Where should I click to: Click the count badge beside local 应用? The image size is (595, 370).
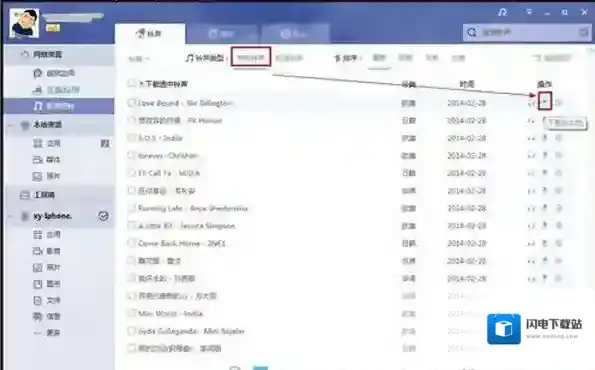pos(105,143)
